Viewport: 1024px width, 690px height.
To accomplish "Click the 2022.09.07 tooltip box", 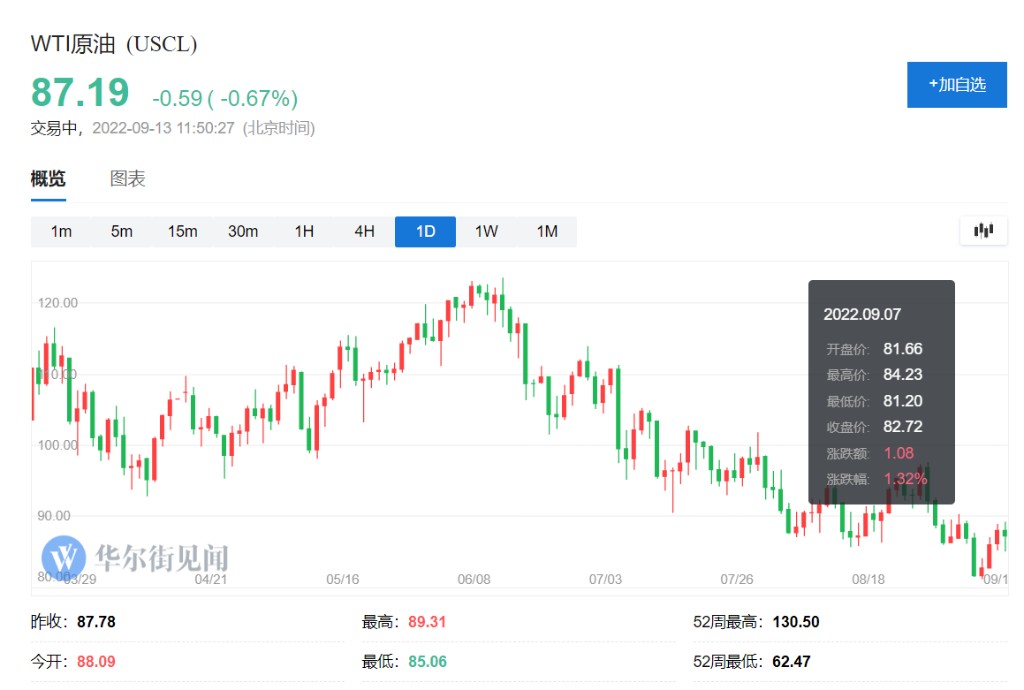I will (881, 391).
